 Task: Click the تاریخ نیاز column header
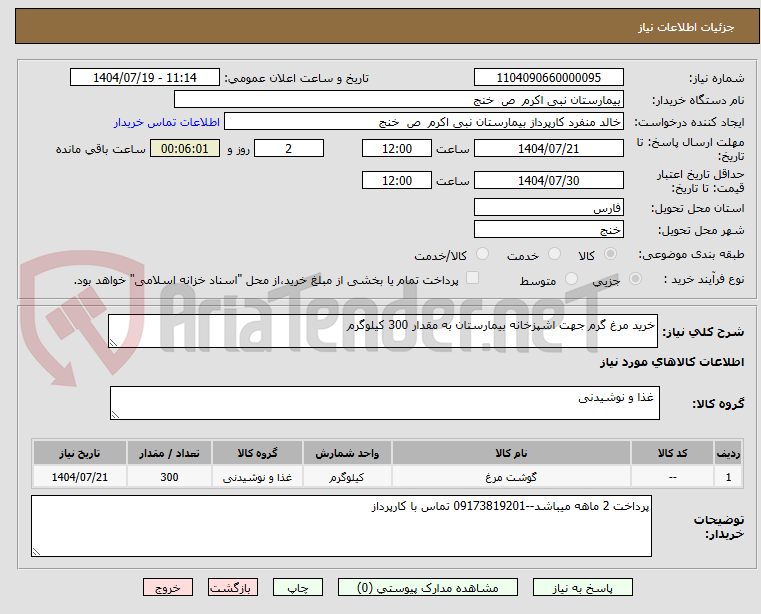(x=80, y=453)
